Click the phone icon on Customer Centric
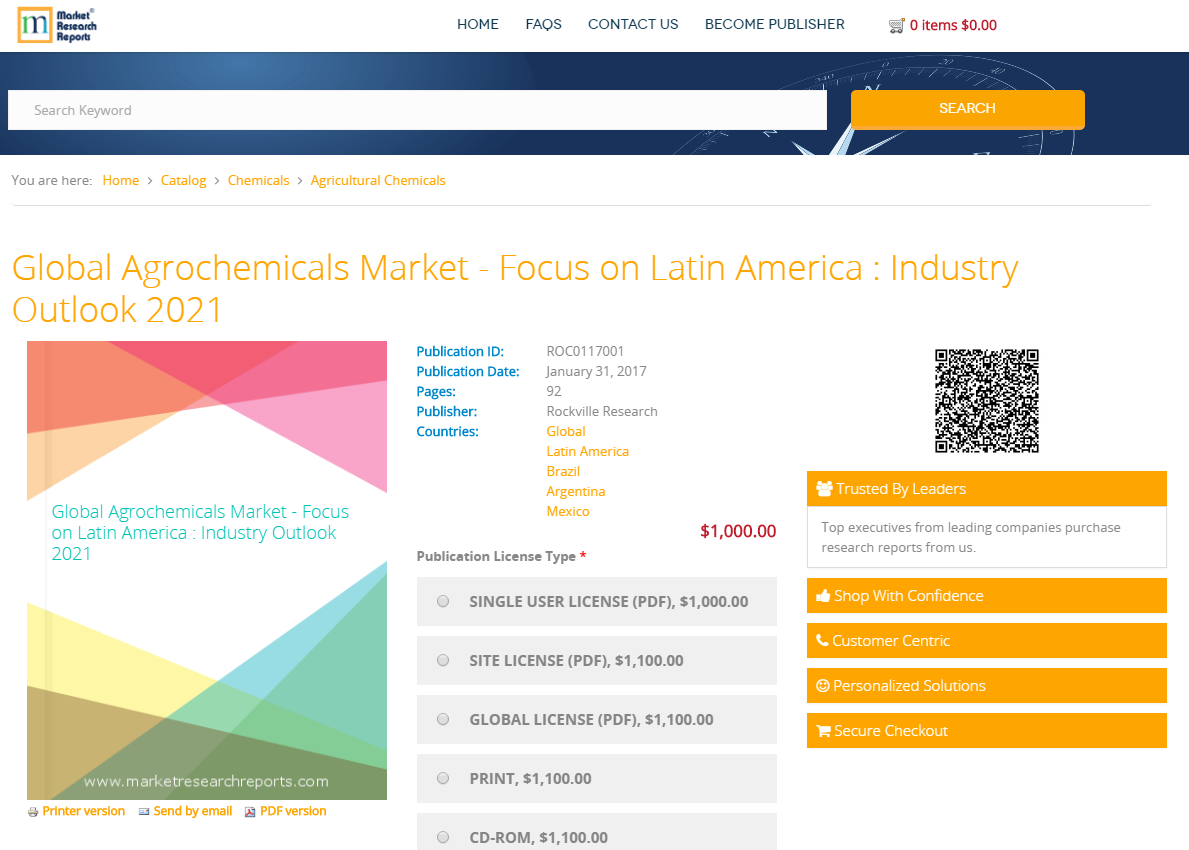This screenshot has width=1189, height=850. click(x=823, y=640)
